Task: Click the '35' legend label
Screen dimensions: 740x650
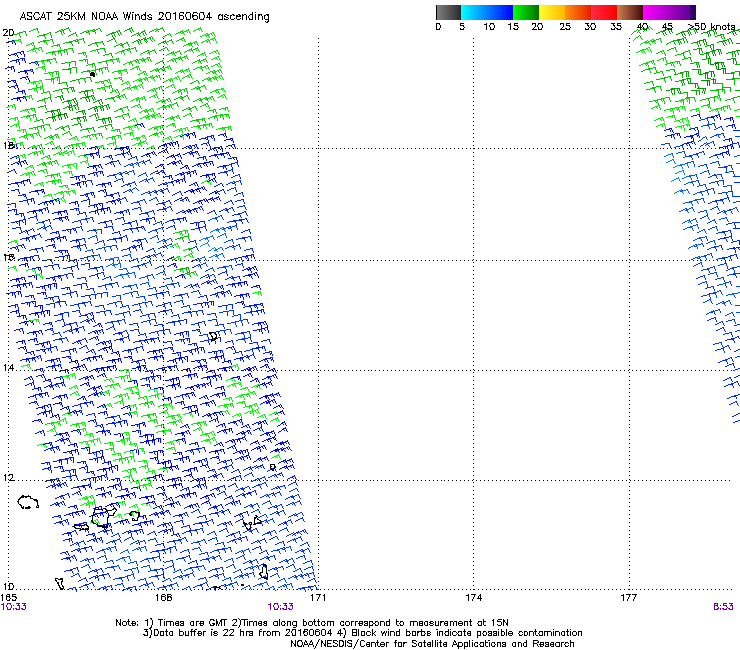Action: tap(616, 26)
